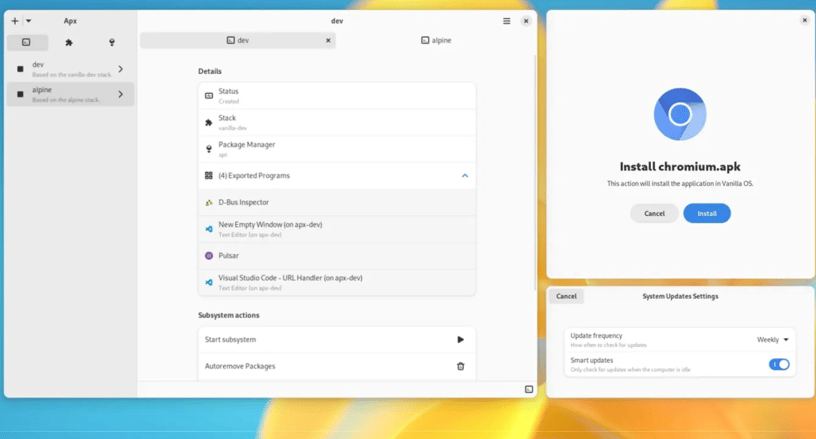Click the Apx window vertical scrollbar
The height and width of the screenshot is (439, 816).
(x=535, y=172)
